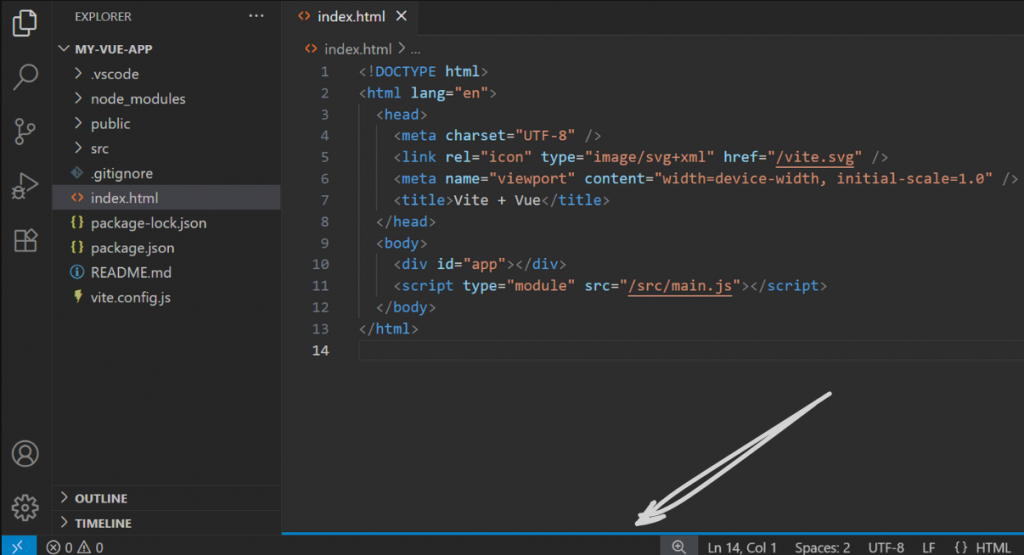Open README.md in Explorer

tap(131, 272)
